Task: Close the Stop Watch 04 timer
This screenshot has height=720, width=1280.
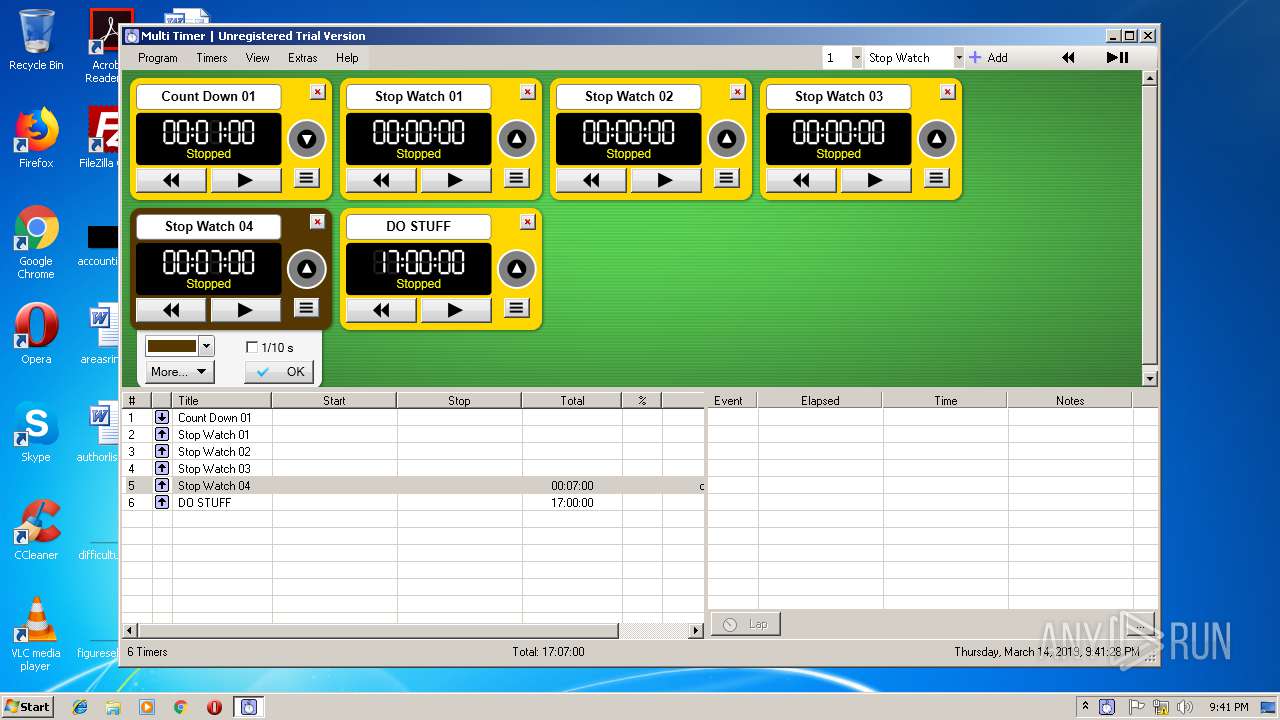Action: (x=317, y=222)
